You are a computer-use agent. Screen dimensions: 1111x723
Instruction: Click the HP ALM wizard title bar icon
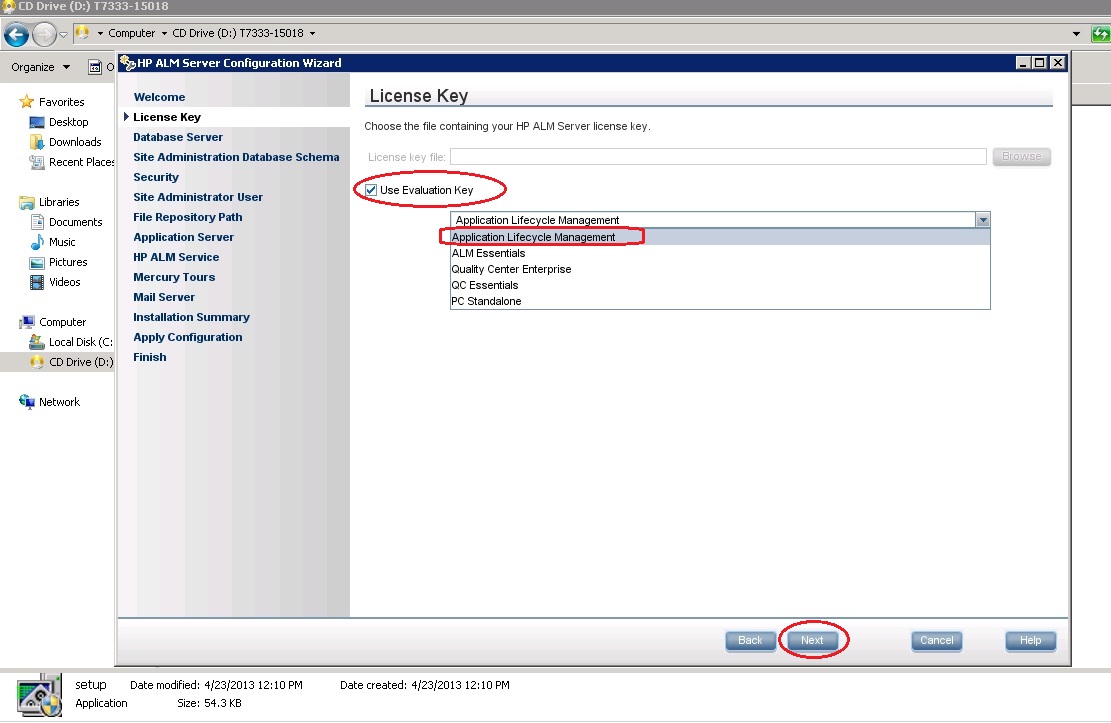pyautogui.click(x=128, y=63)
